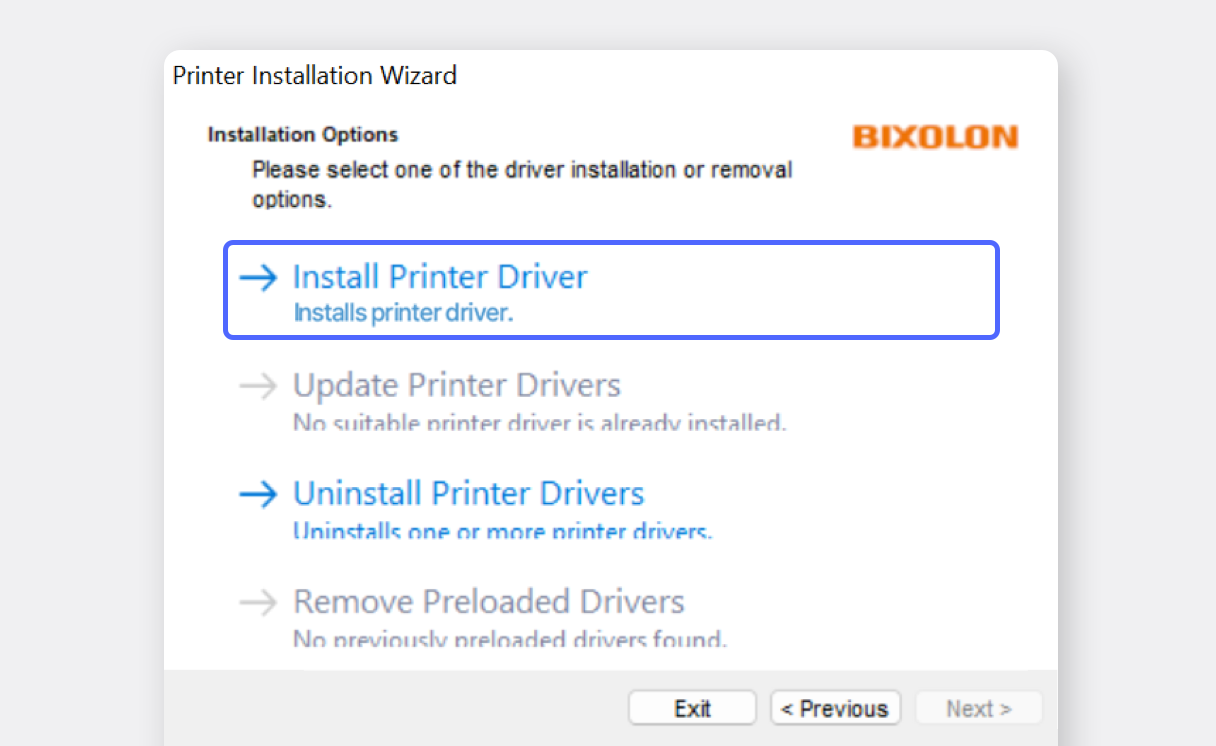
Task: Click the 'Installs printer driver.' description text
Action: point(403,313)
